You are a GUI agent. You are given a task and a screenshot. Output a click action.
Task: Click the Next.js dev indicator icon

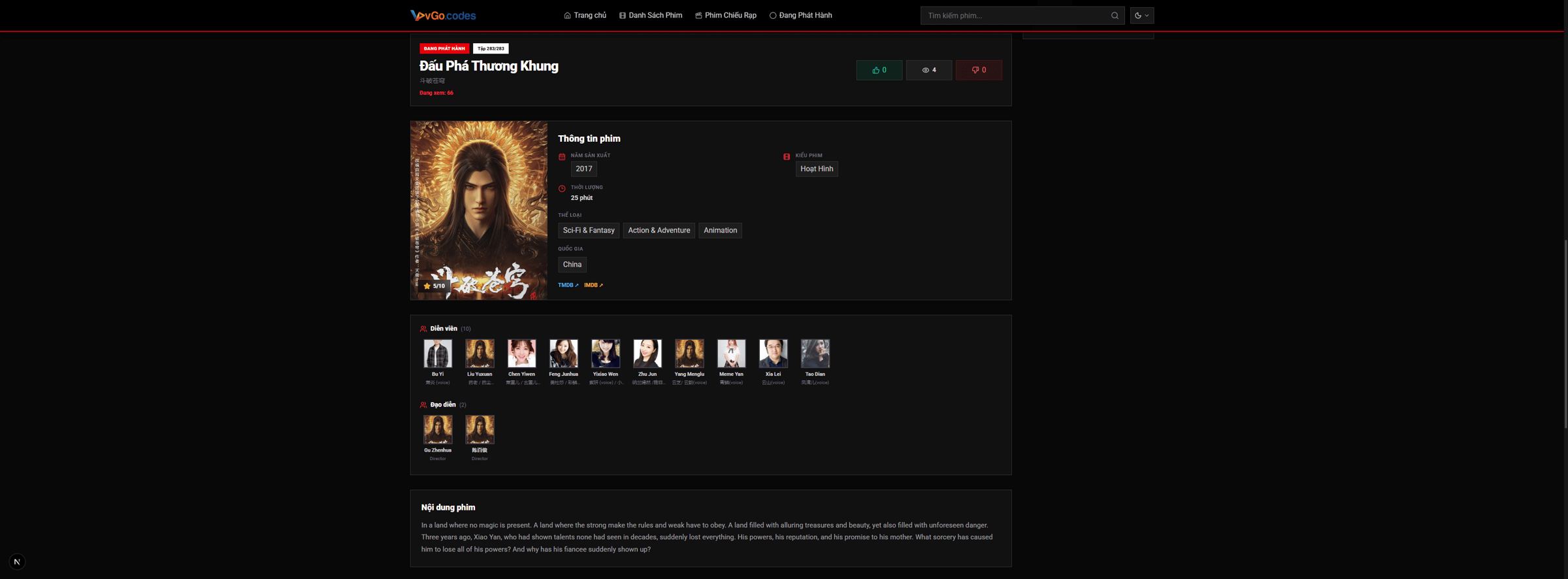coord(17,562)
